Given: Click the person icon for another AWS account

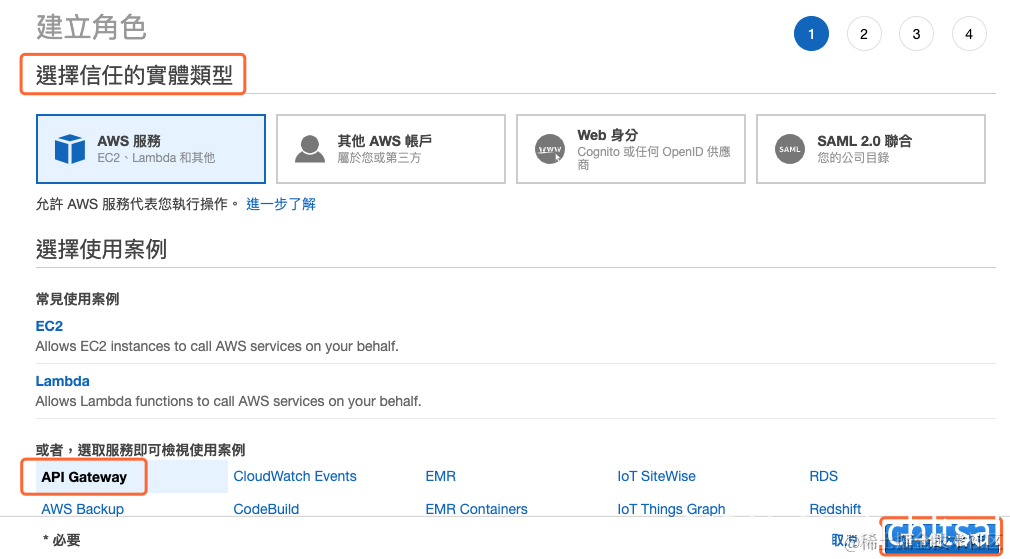Looking at the screenshot, I should (310, 149).
